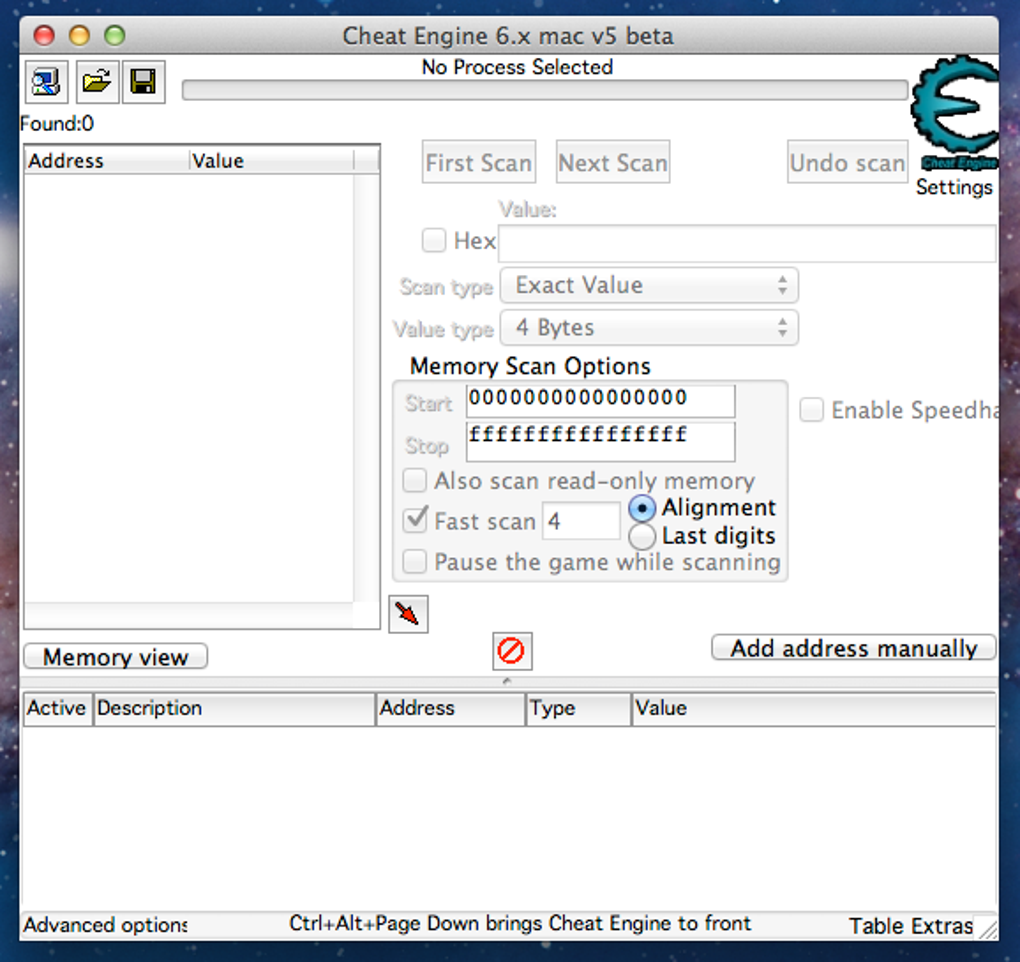Click the Address column header in cheat table

[451, 708]
